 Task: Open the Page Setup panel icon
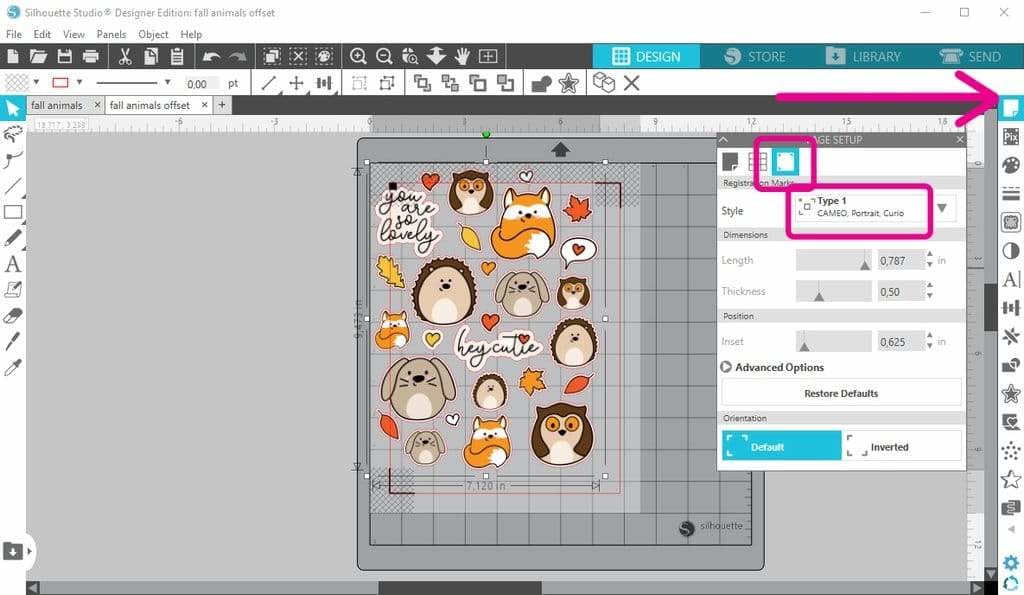point(1011,107)
